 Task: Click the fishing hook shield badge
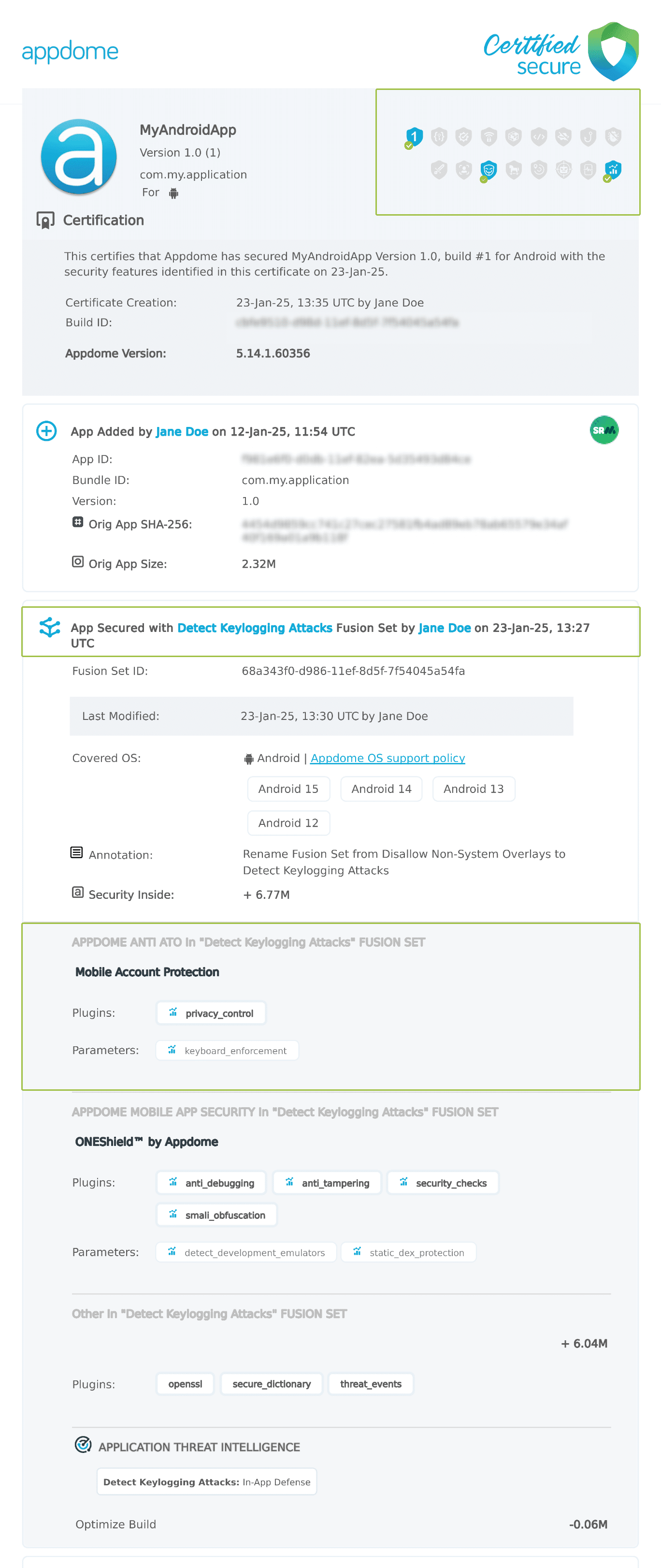point(588,136)
